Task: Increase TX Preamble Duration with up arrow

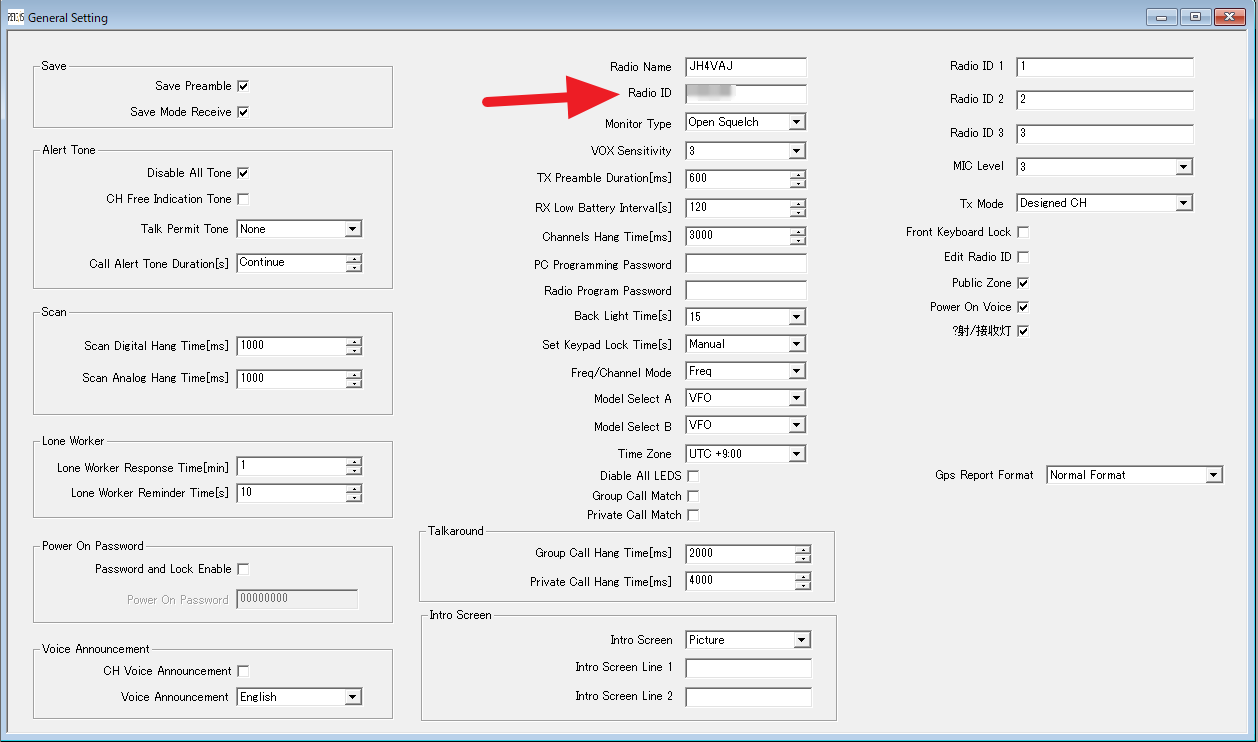Action: coord(798,174)
